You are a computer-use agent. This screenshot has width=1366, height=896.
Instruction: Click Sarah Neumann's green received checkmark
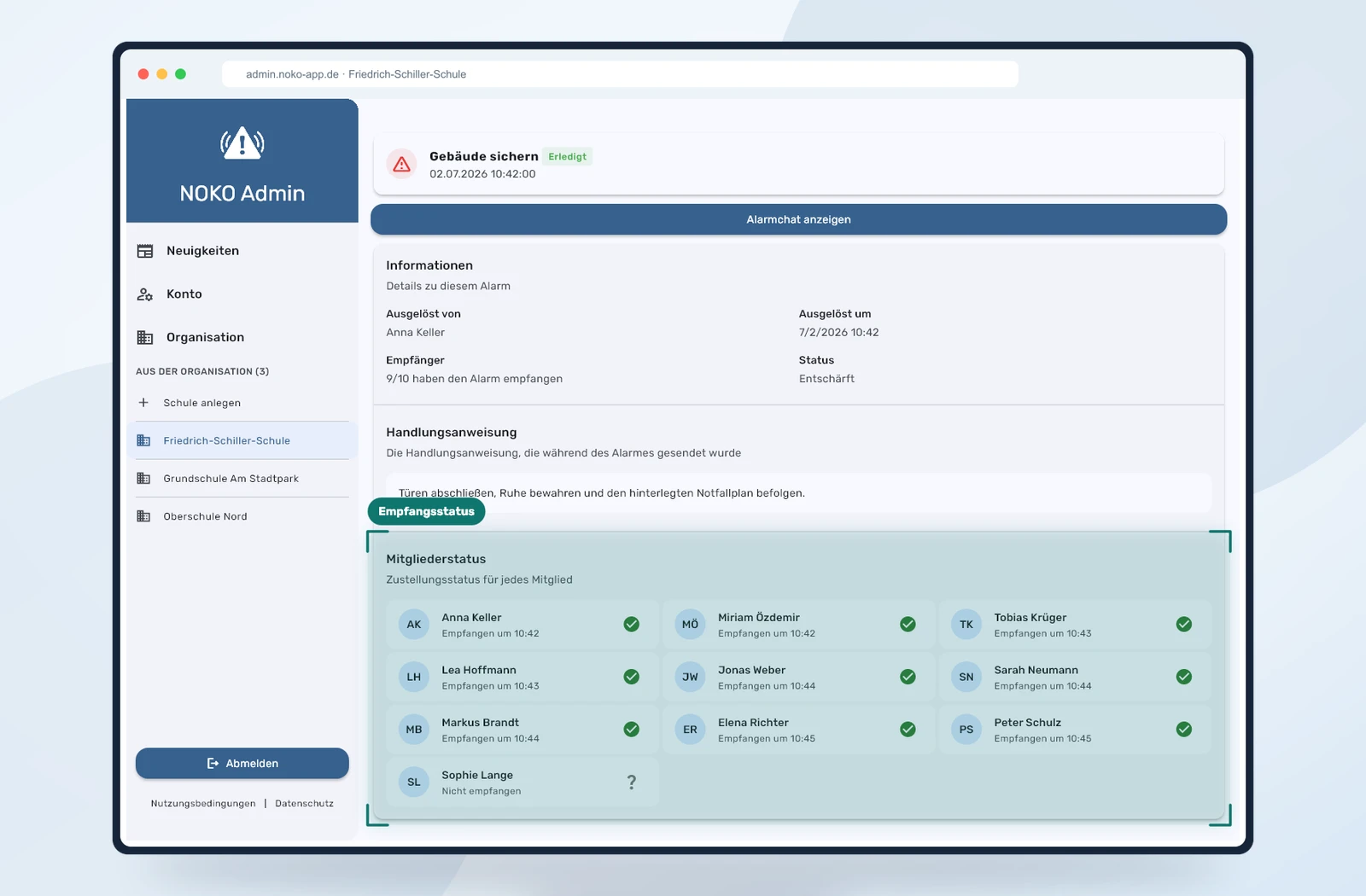click(x=1184, y=677)
